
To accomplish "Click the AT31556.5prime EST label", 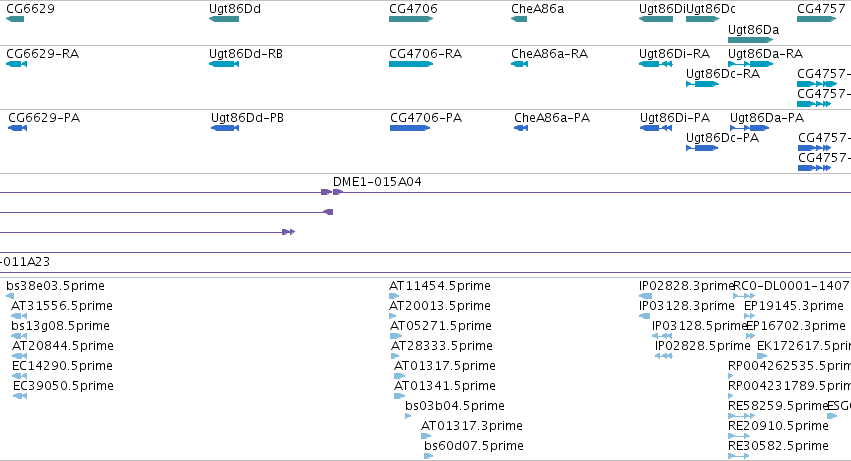I will pos(62,306).
